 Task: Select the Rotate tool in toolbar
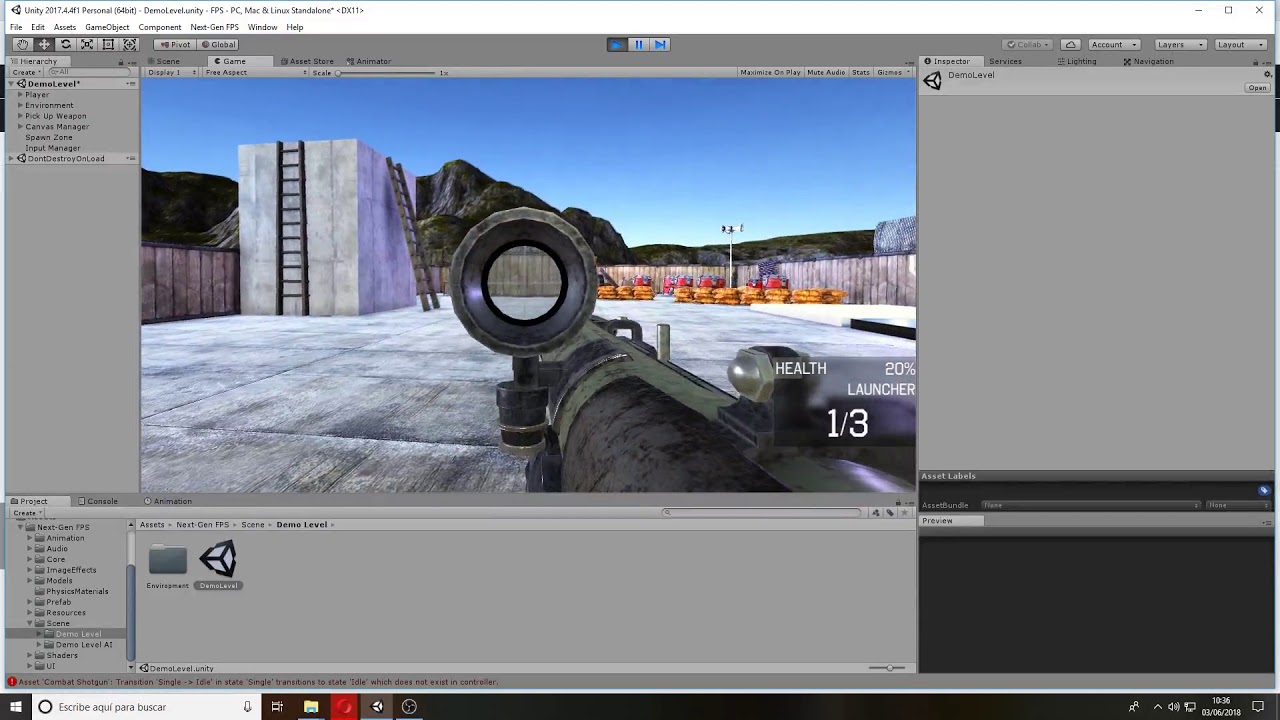[66, 44]
